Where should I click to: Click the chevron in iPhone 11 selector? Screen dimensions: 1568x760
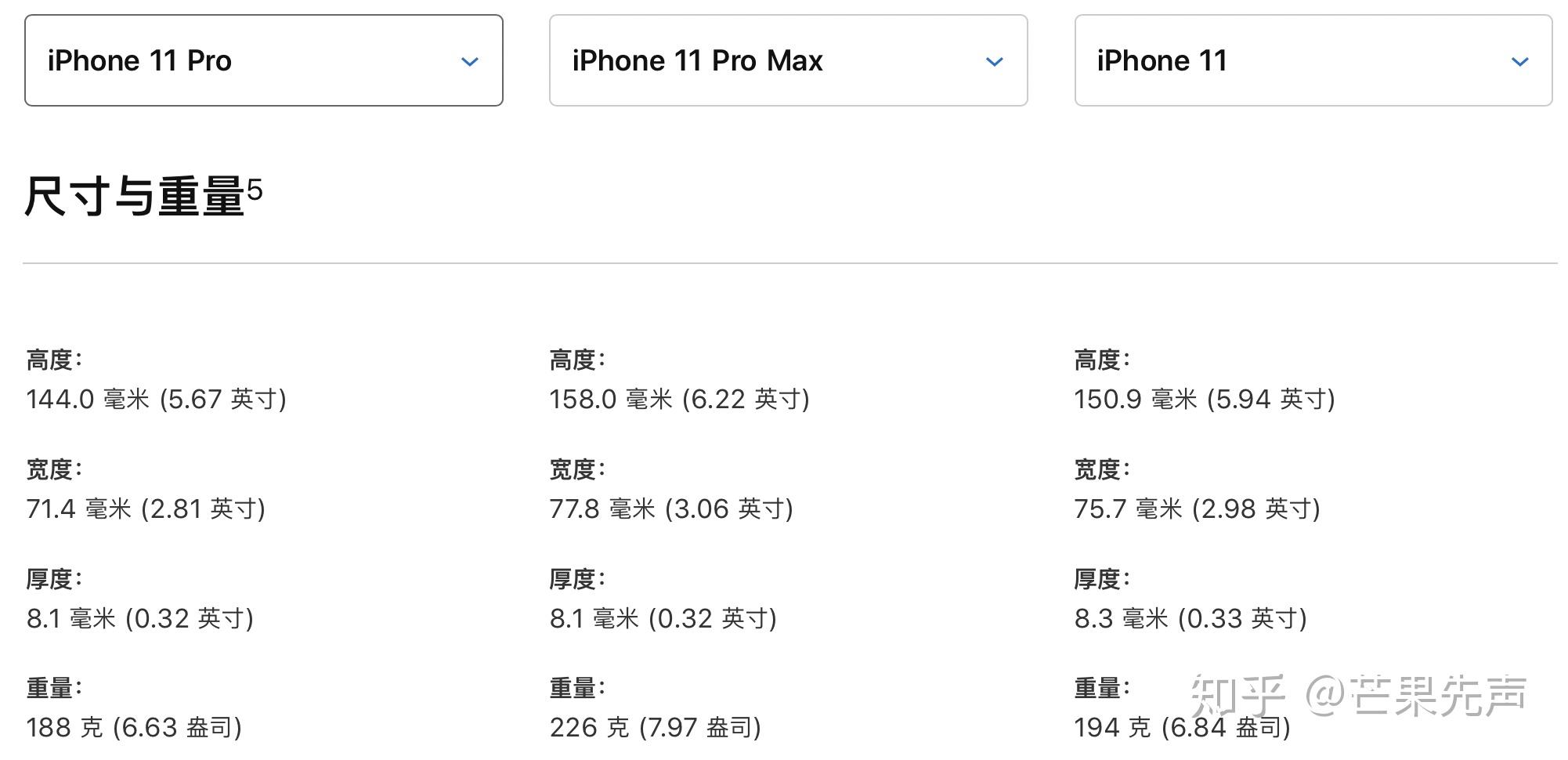(1520, 61)
